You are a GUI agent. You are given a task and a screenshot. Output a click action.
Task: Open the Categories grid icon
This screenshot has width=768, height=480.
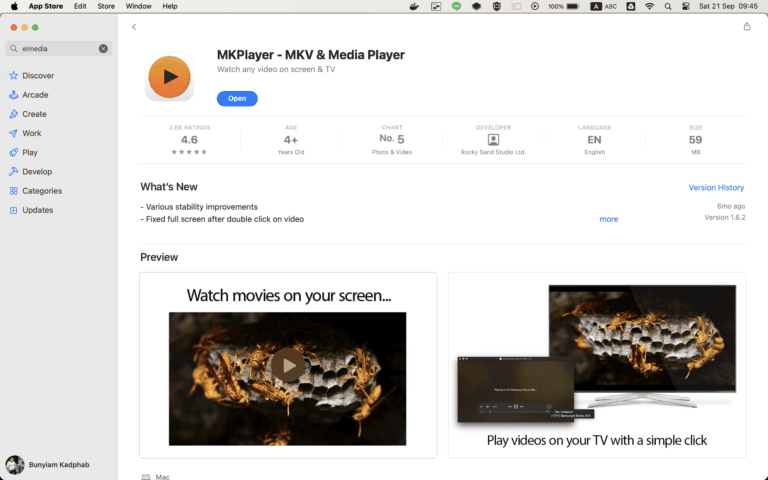point(13,191)
